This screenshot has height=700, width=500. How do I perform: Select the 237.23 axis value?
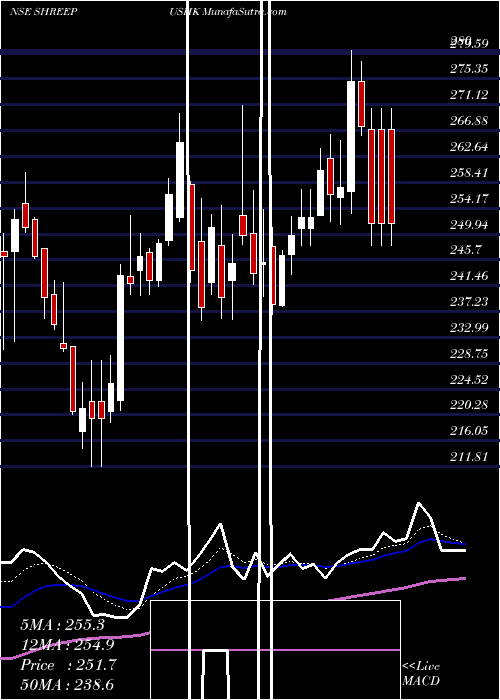469,302
